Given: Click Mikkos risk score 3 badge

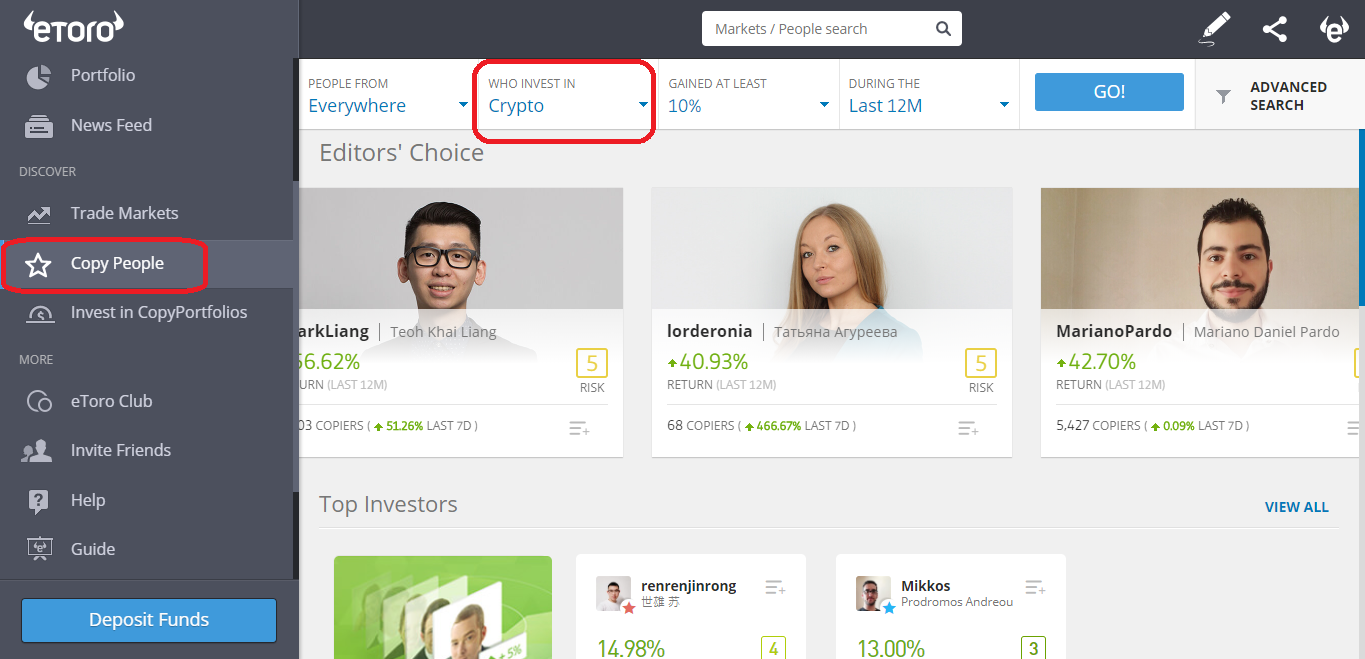Looking at the screenshot, I should [x=1033, y=648].
